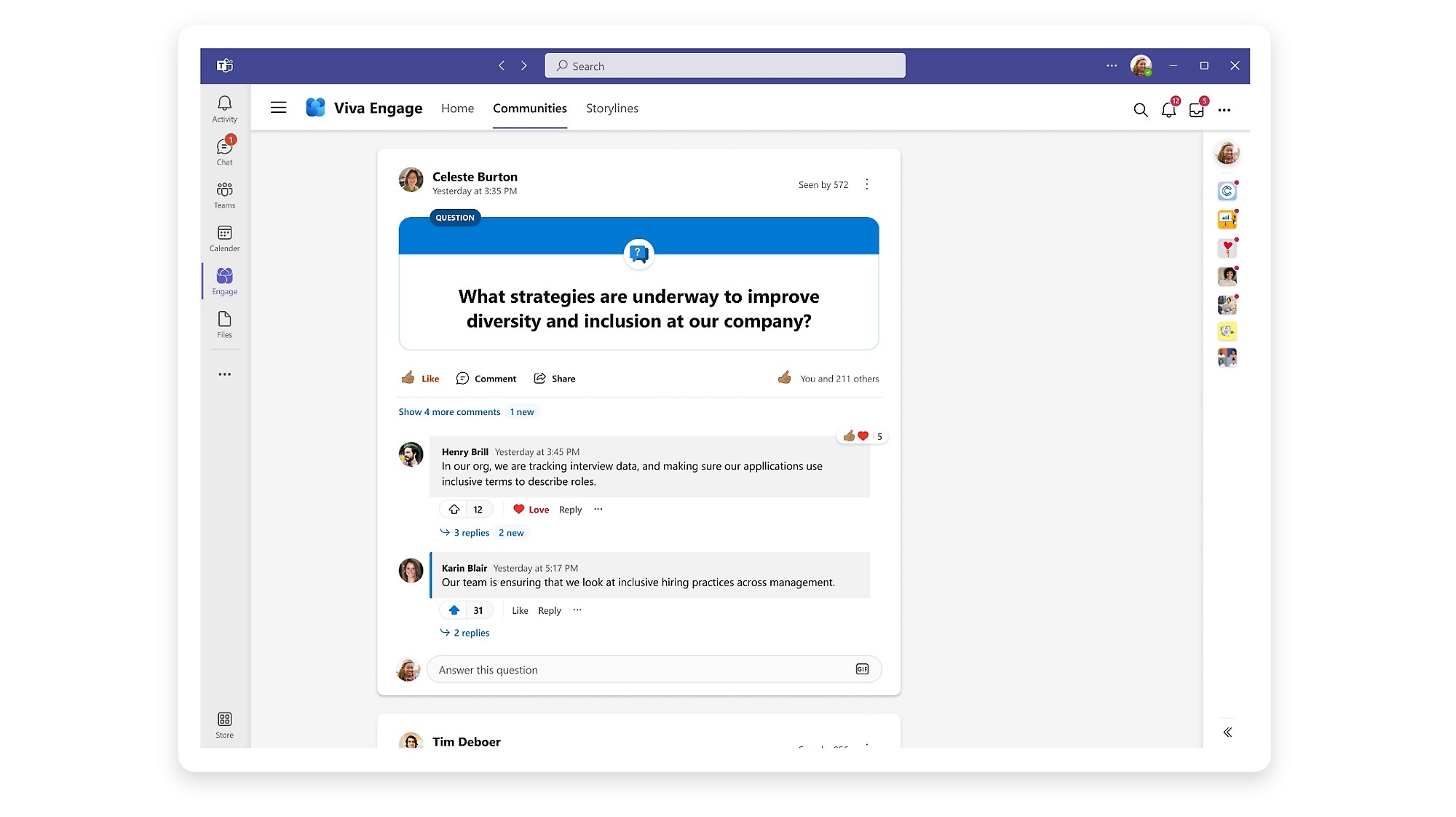Switch to the Home tab

(457, 108)
